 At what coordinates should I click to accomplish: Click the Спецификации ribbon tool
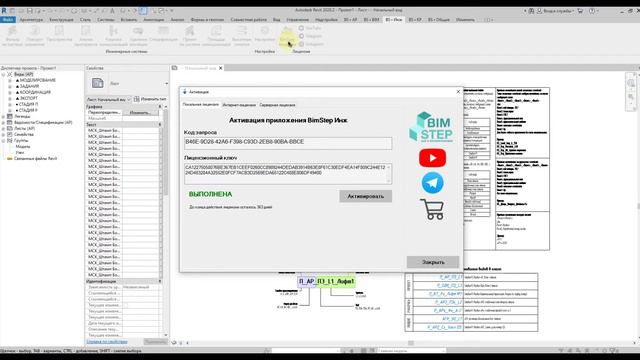pyautogui.click(x=163, y=34)
